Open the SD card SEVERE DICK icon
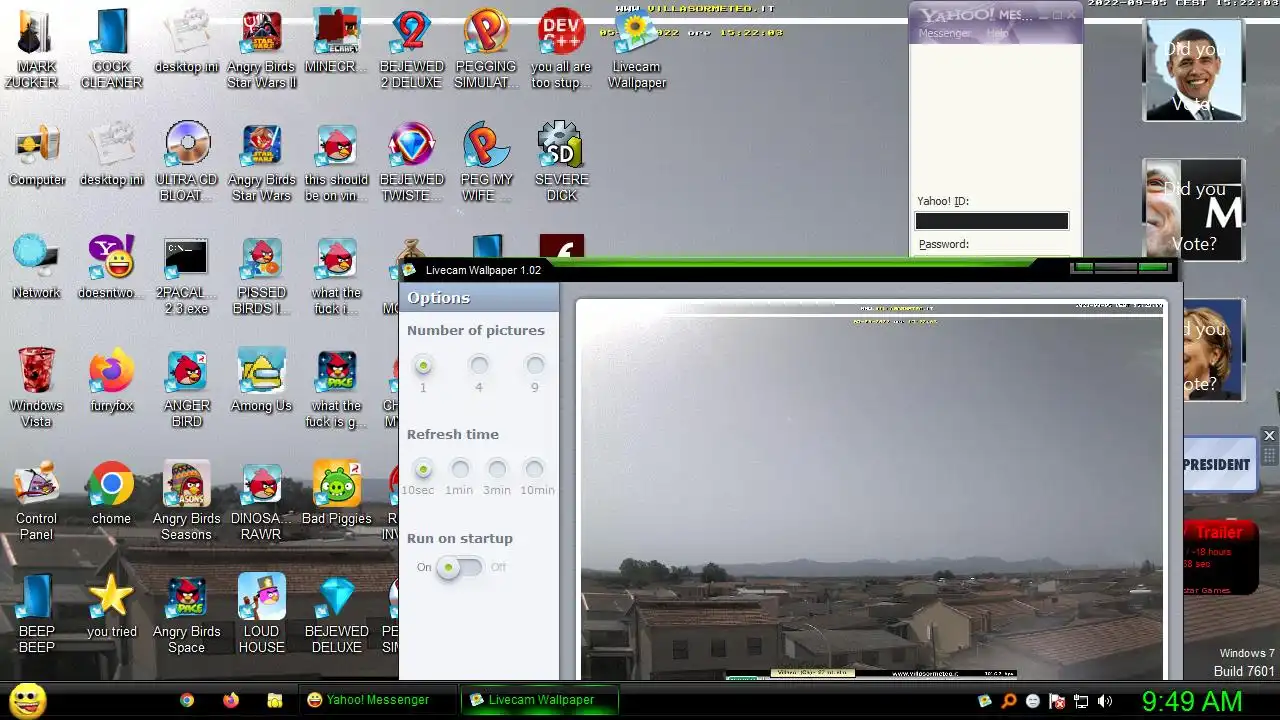 (x=561, y=161)
